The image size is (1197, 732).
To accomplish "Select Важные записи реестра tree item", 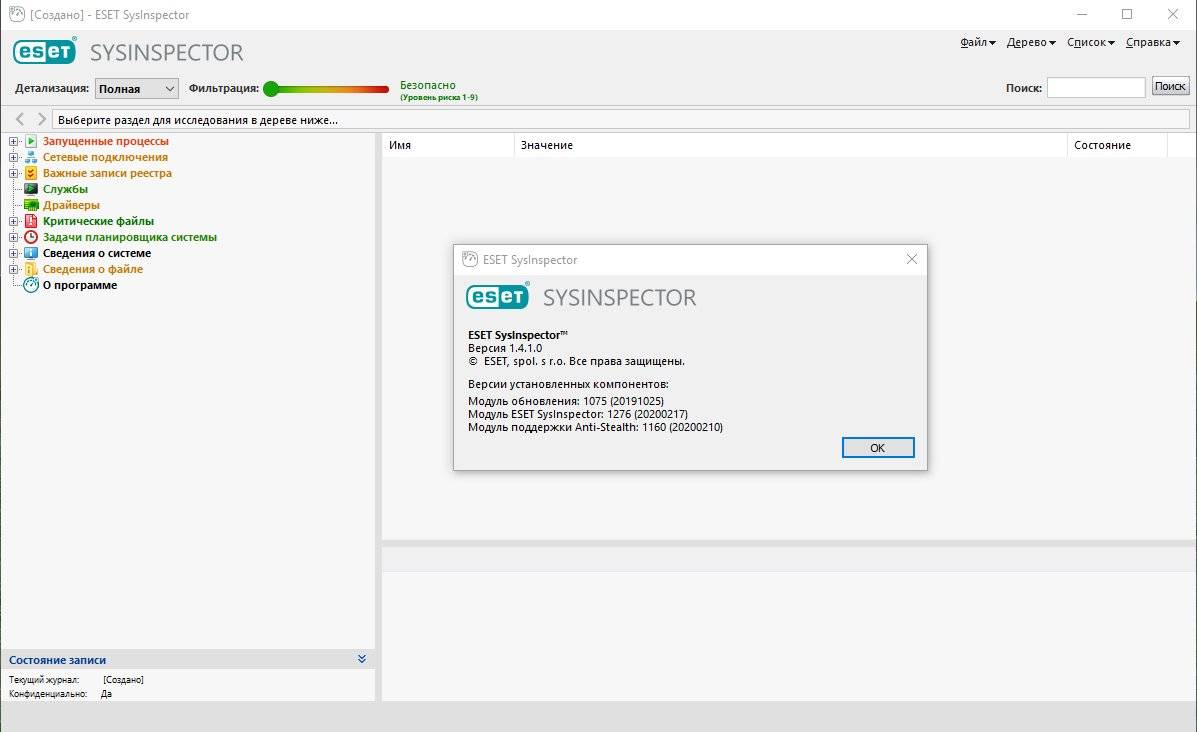I will coord(107,173).
